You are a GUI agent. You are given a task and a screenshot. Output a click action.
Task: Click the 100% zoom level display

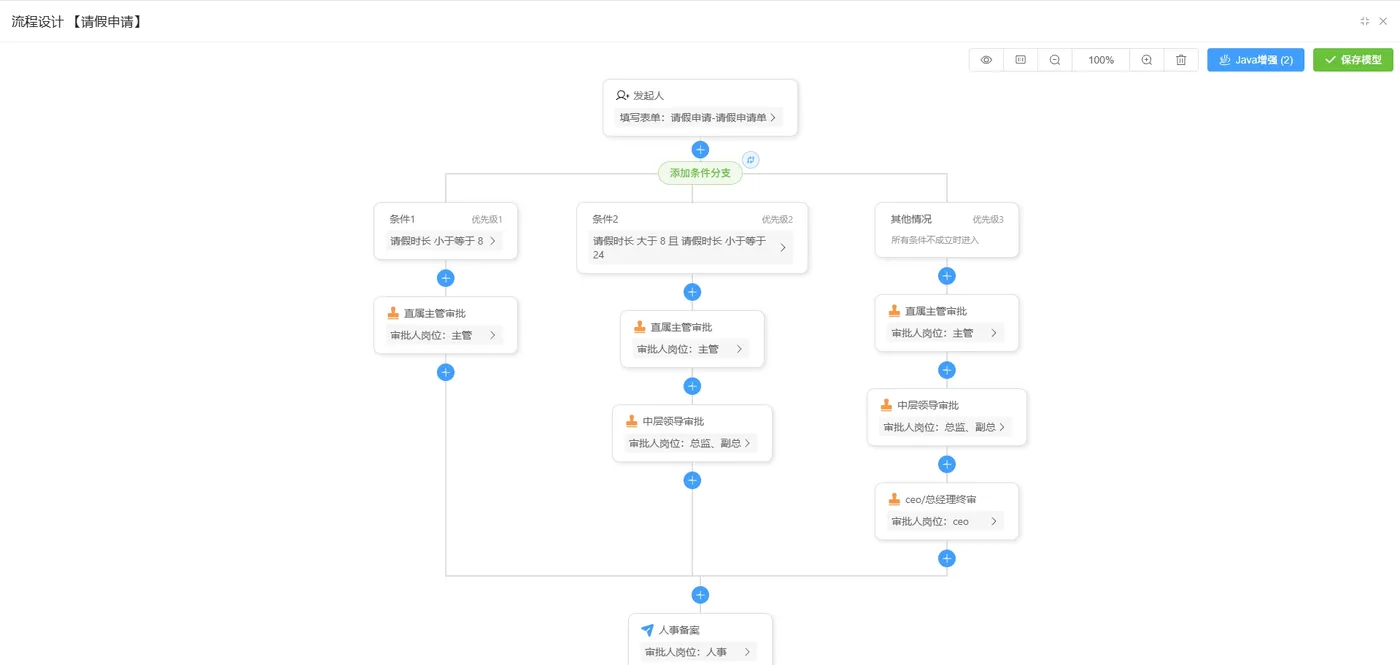(x=1100, y=60)
